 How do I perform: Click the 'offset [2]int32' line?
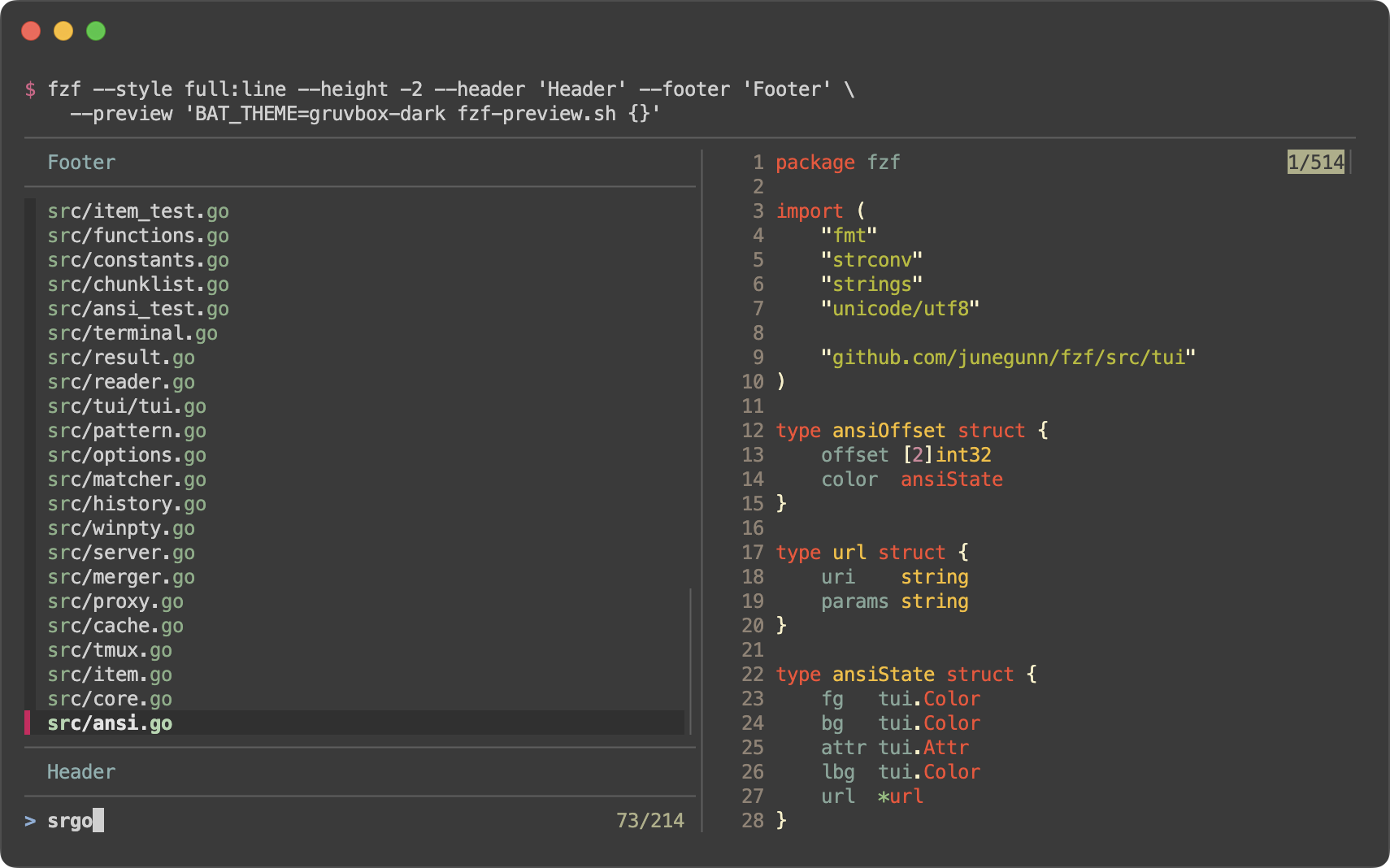[x=906, y=455]
